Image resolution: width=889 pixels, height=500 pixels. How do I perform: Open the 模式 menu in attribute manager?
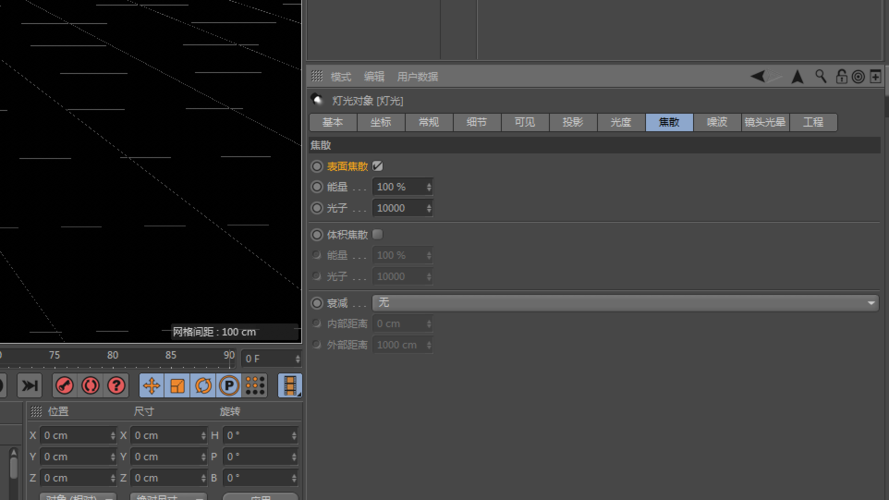point(341,77)
